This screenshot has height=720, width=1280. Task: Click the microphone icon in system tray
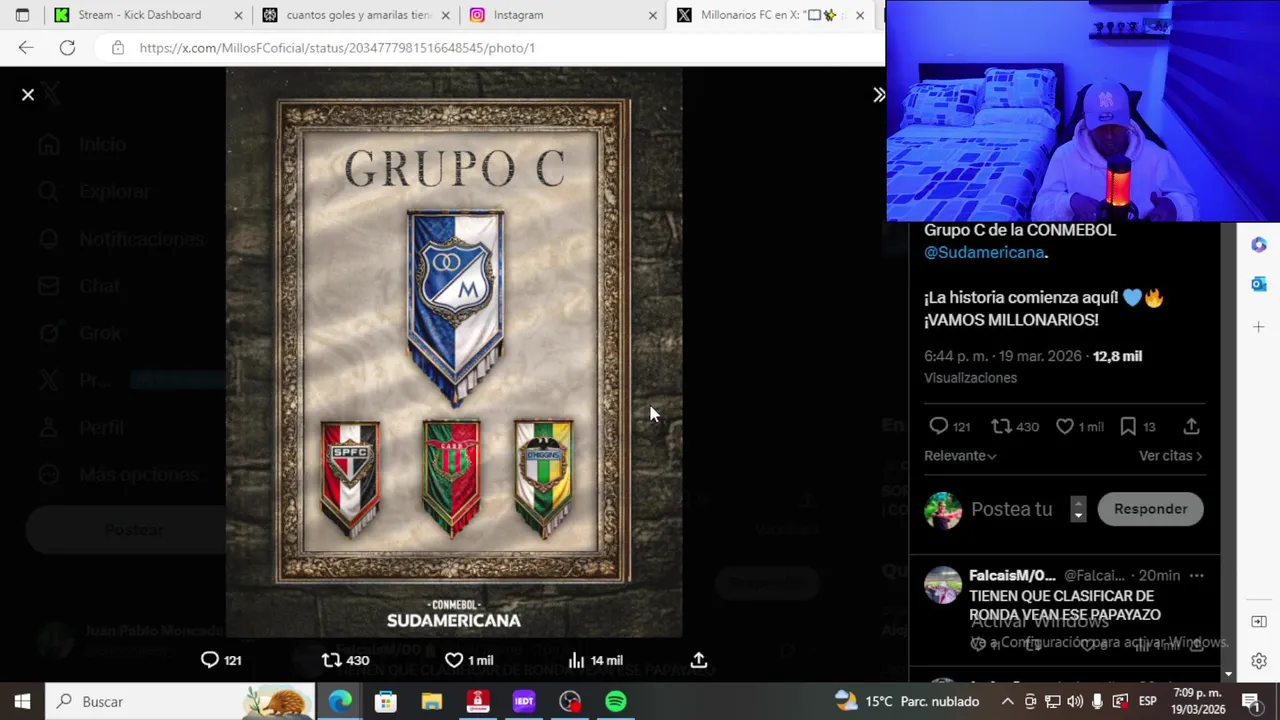(1097, 701)
